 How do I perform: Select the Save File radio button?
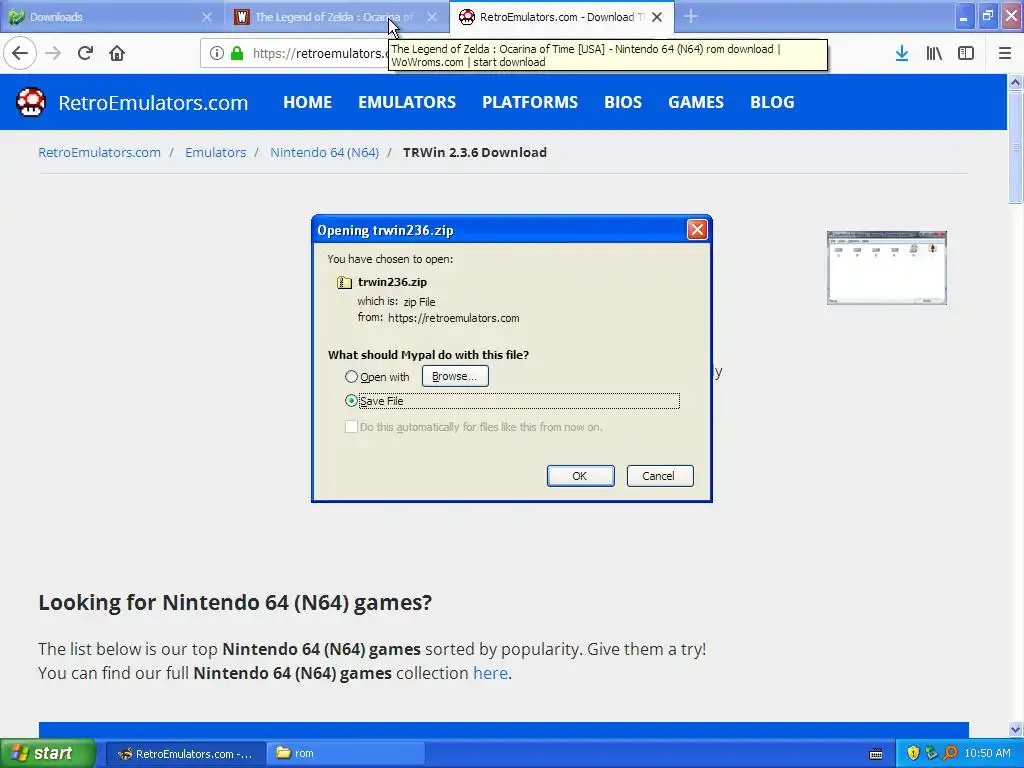(351, 401)
